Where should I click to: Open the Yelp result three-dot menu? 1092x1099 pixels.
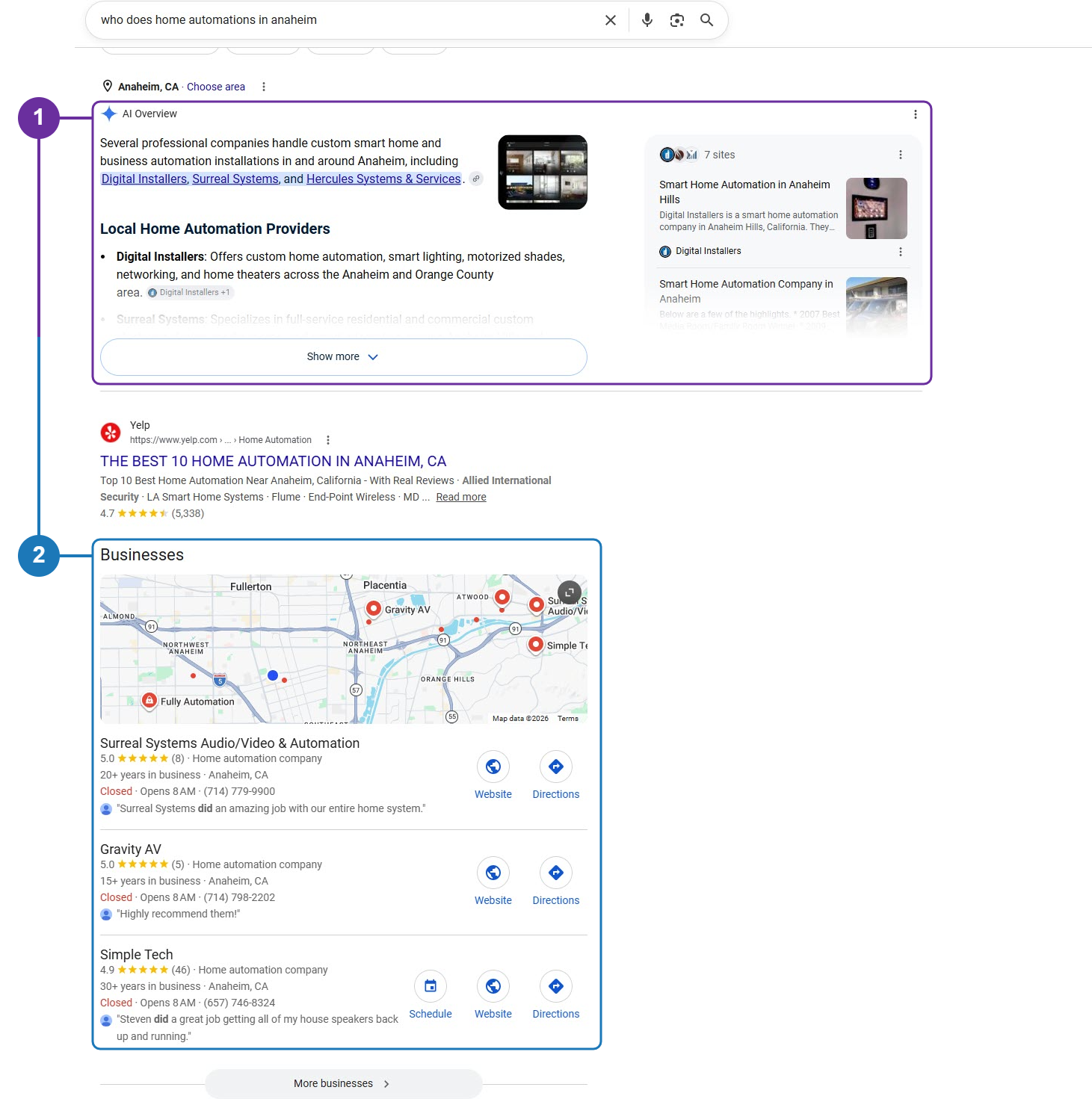328,440
